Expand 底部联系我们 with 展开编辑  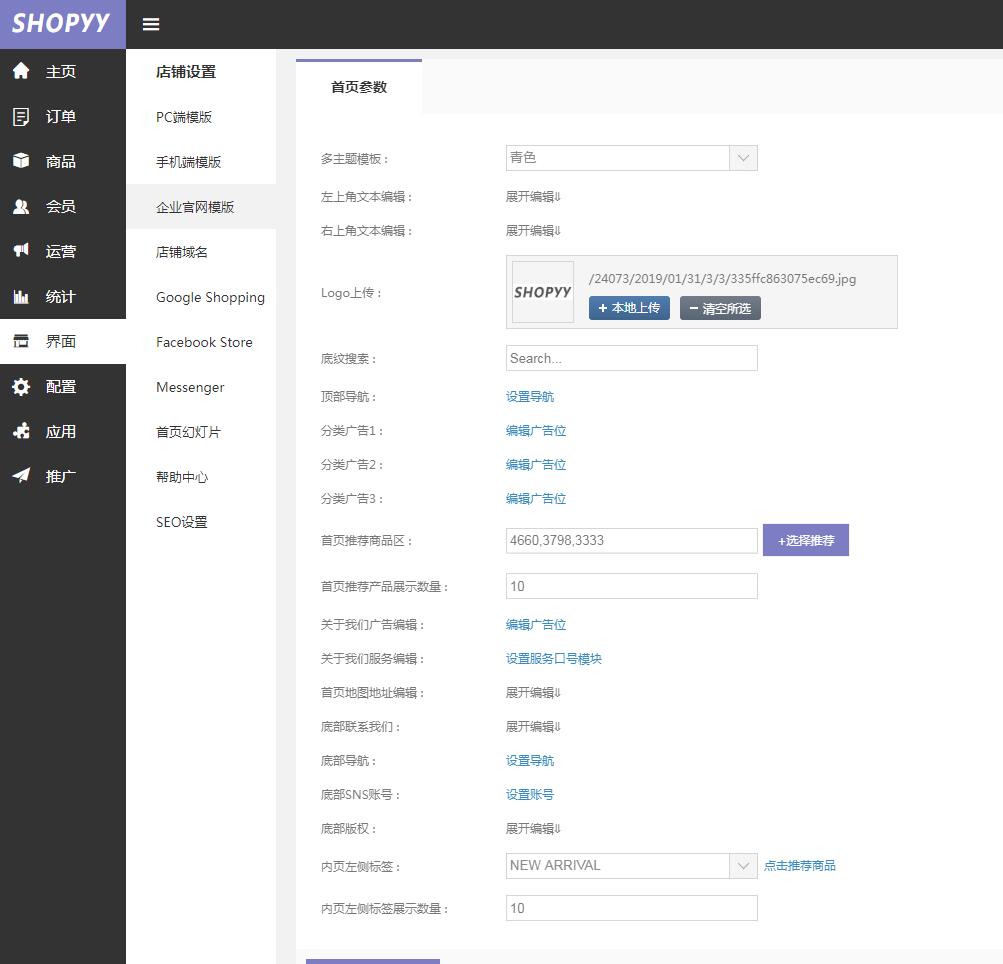(533, 727)
